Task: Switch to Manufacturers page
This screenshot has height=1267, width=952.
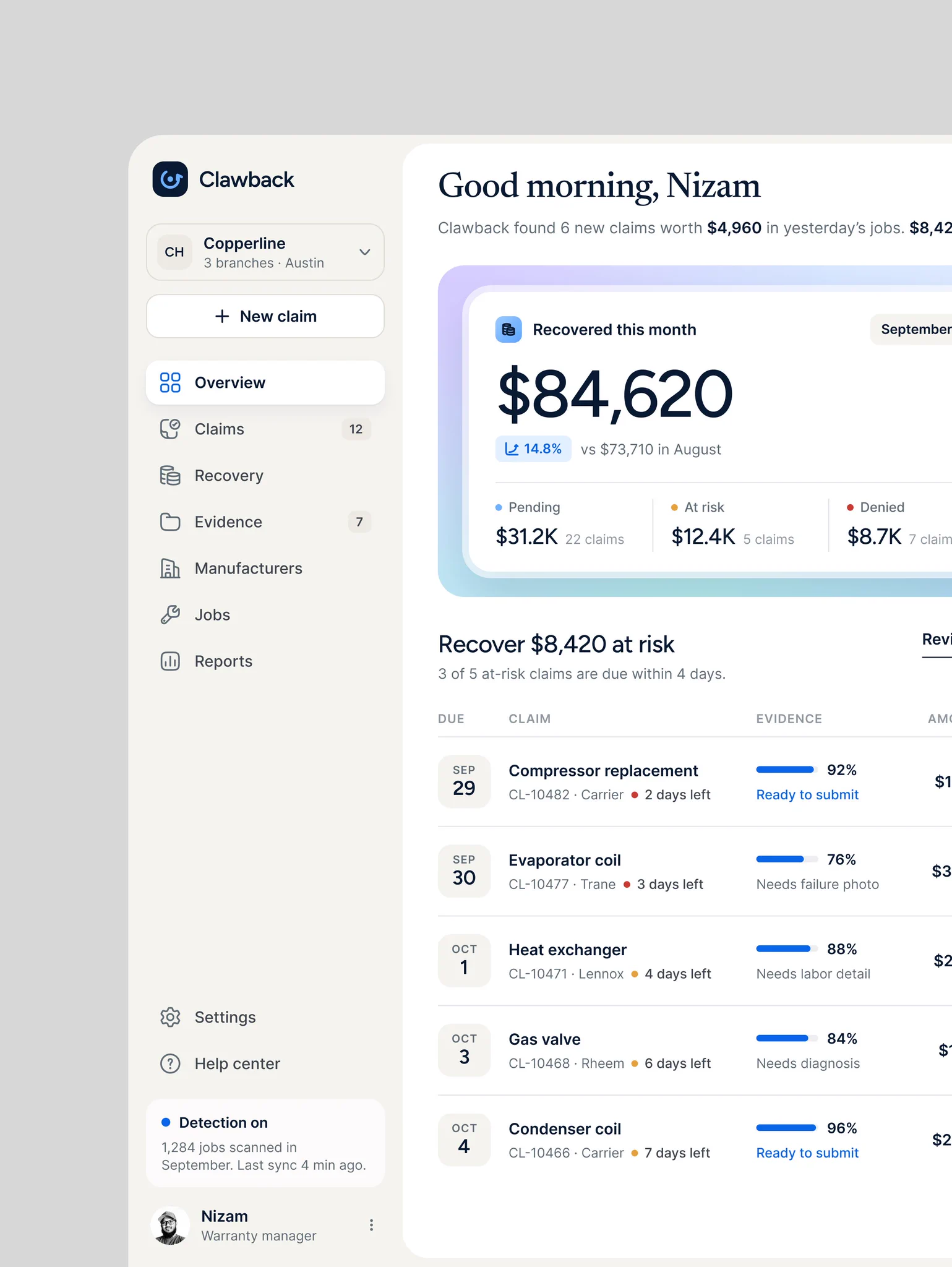Action: [x=265, y=568]
